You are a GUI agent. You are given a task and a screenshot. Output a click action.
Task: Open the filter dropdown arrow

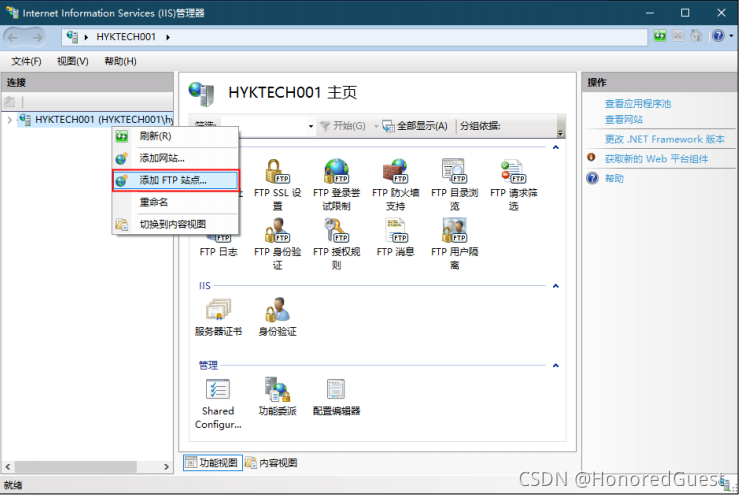tap(311, 126)
